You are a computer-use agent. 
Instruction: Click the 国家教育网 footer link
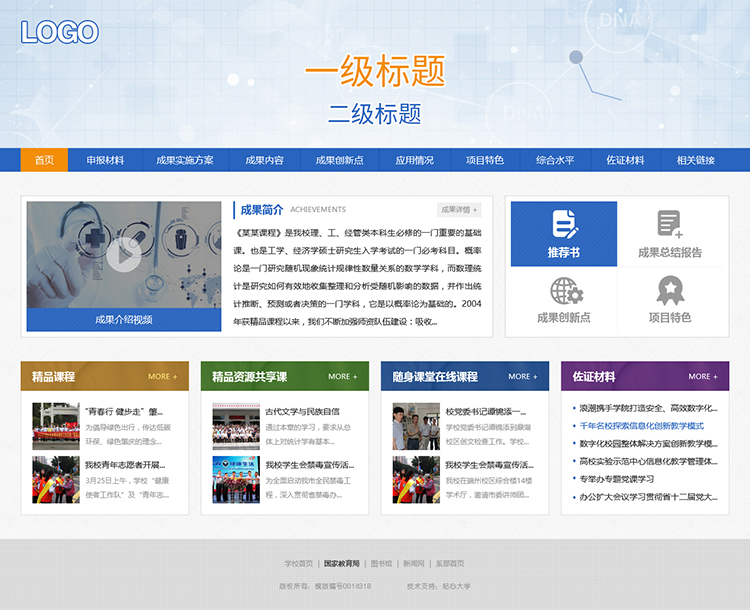(x=341, y=564)
